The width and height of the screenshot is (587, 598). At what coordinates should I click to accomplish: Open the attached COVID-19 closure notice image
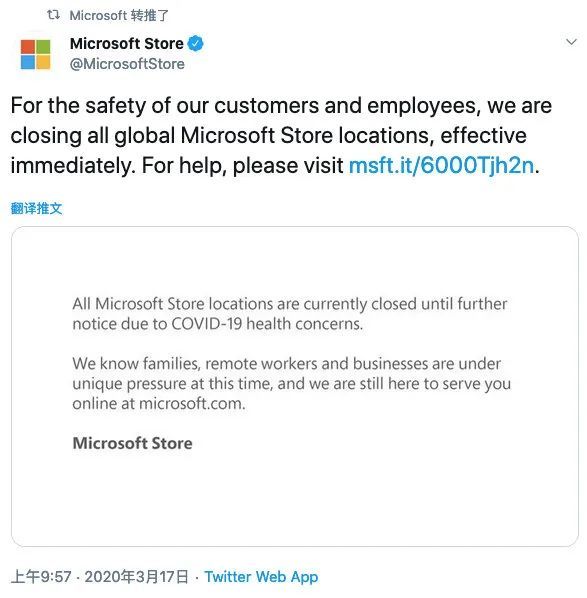[295, 386]
